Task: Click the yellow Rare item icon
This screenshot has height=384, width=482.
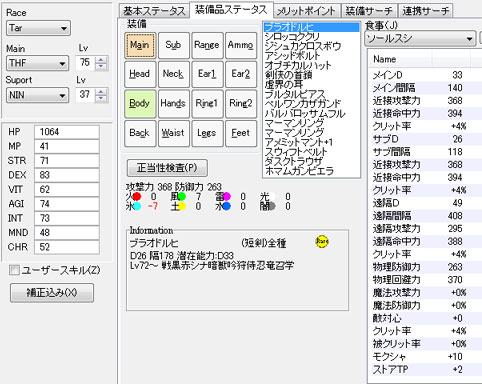Action: [322, 241]
